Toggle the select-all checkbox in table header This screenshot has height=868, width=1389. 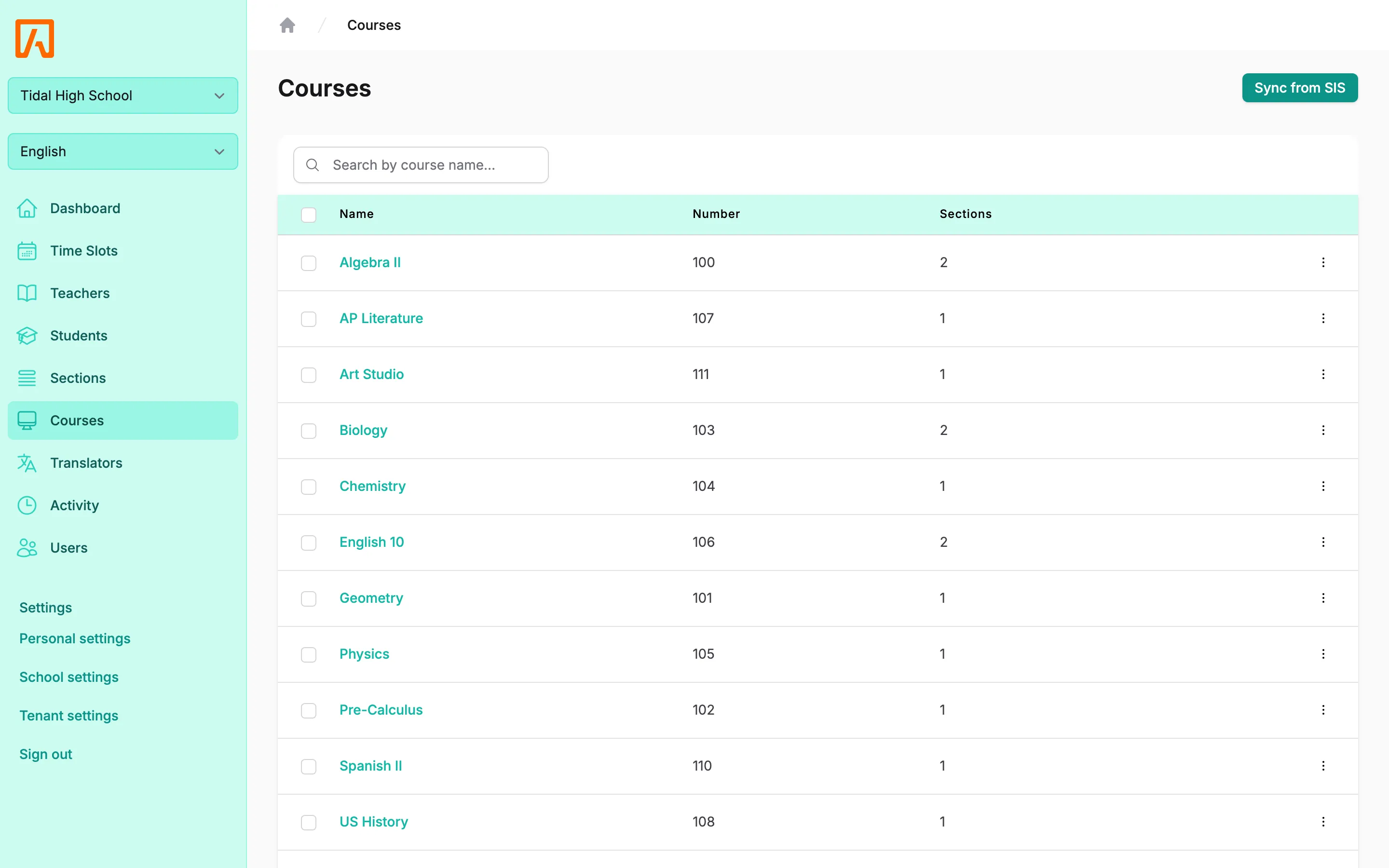(309, 215)
